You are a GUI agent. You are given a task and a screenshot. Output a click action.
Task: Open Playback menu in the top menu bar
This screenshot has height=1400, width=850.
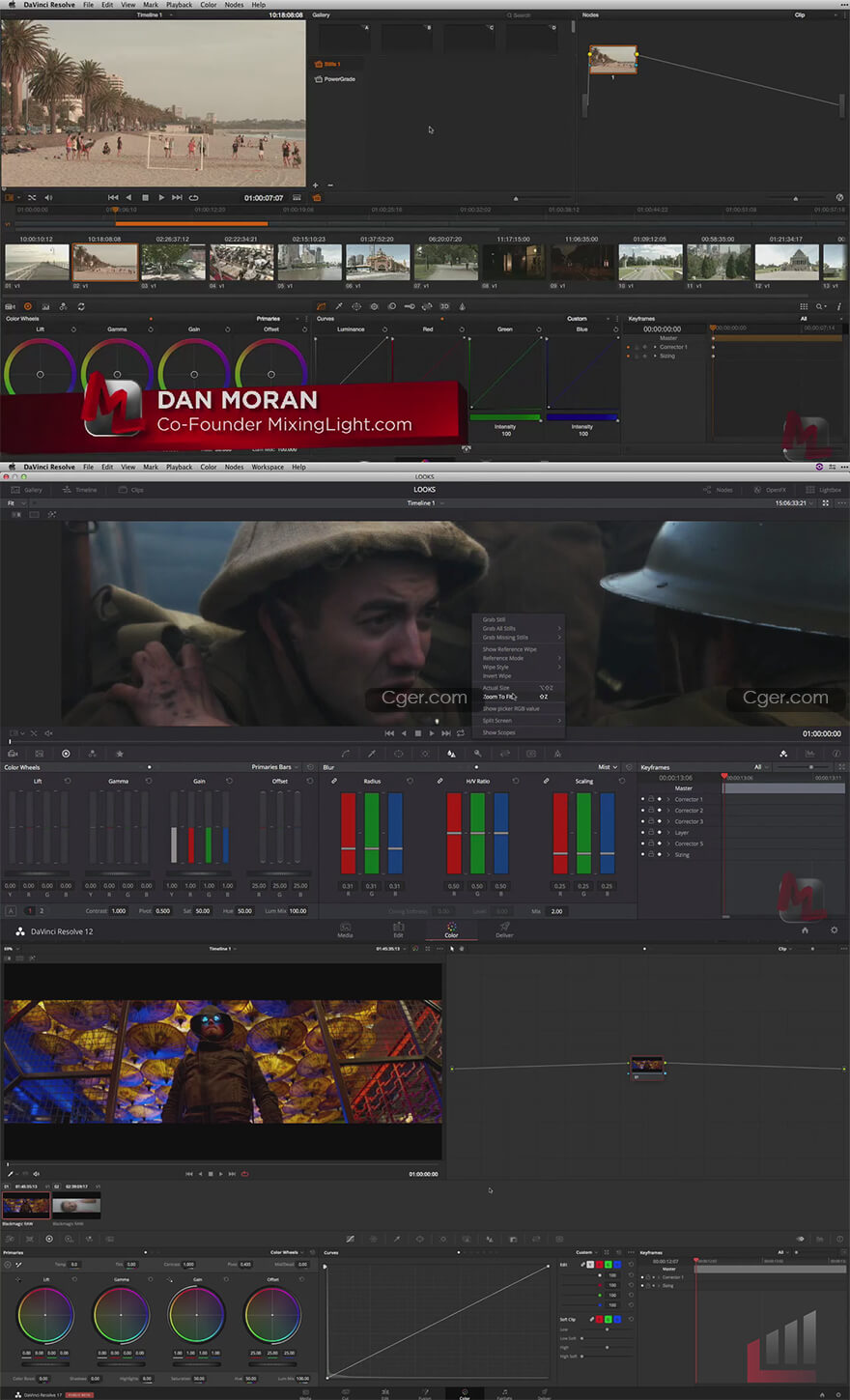[x=179, y=5]
